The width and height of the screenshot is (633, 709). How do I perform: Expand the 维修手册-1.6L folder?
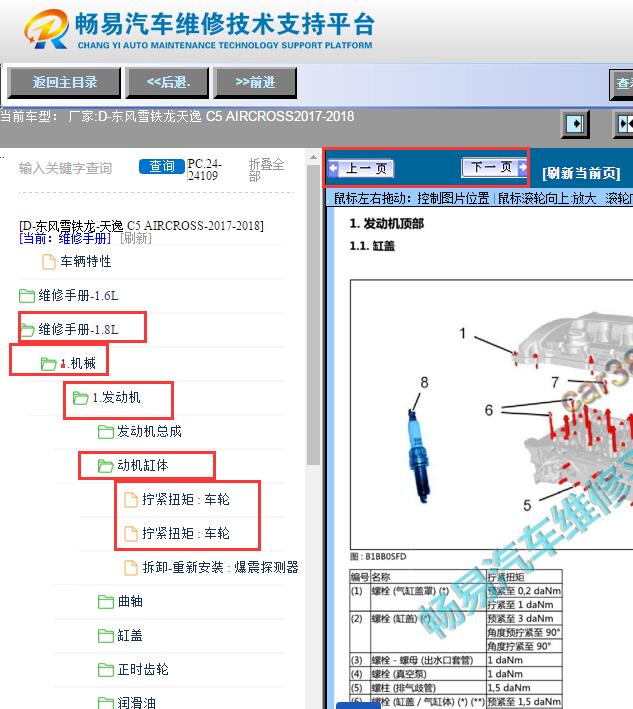[78, 295]
